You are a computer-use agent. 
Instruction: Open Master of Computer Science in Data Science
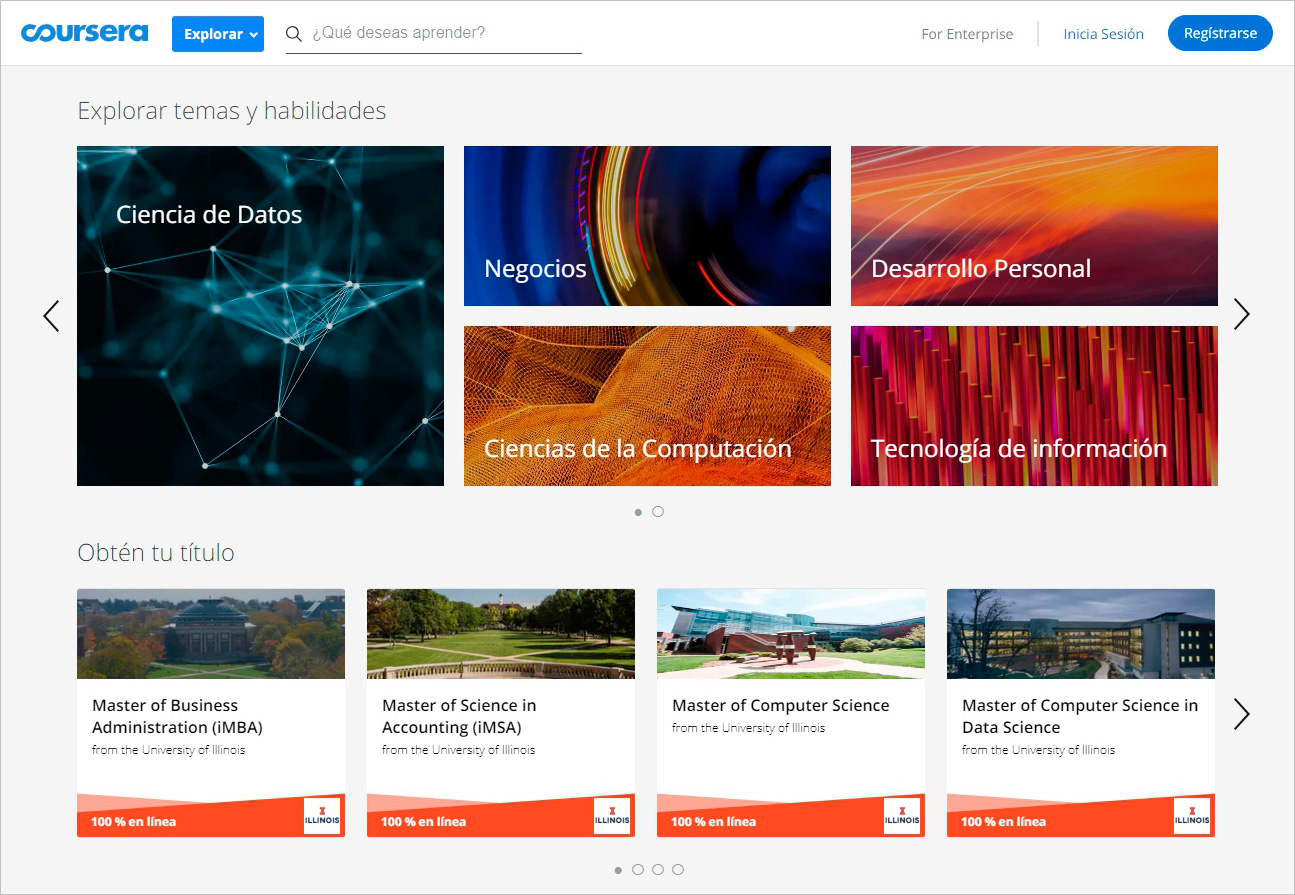pyautogui.click(x=1081, y=713)
